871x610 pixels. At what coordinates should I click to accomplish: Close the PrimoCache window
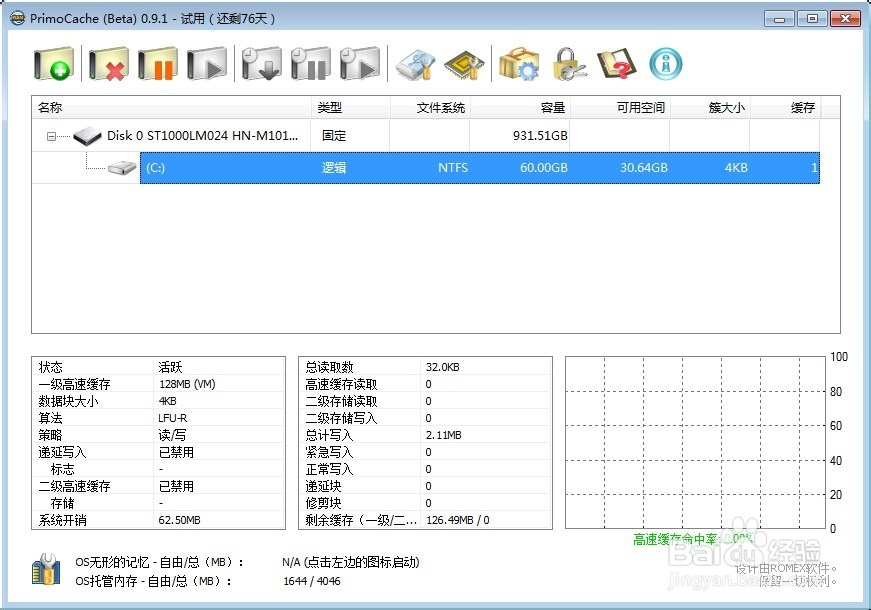845,19
